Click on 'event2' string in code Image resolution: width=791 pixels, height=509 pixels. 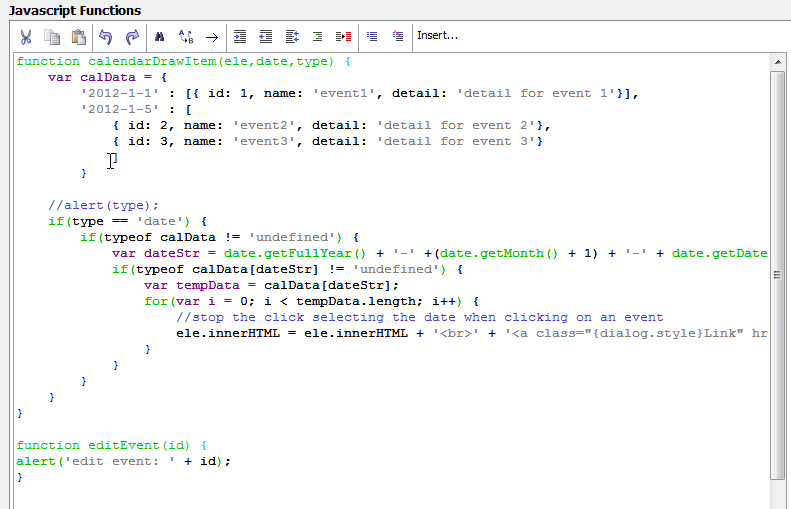pos(264,126)
